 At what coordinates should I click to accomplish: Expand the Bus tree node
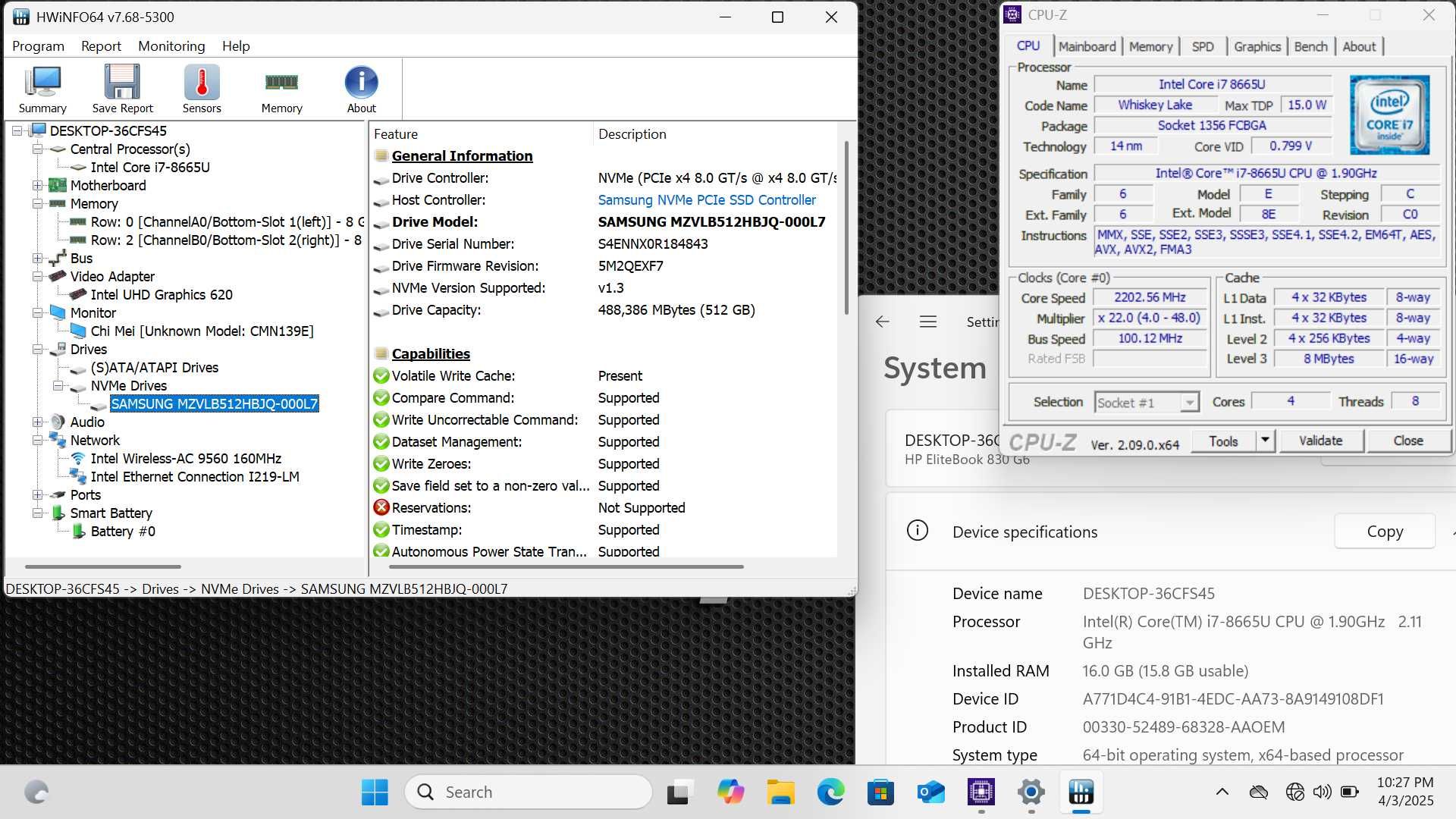pyautogui.click(x=37, y=258)
